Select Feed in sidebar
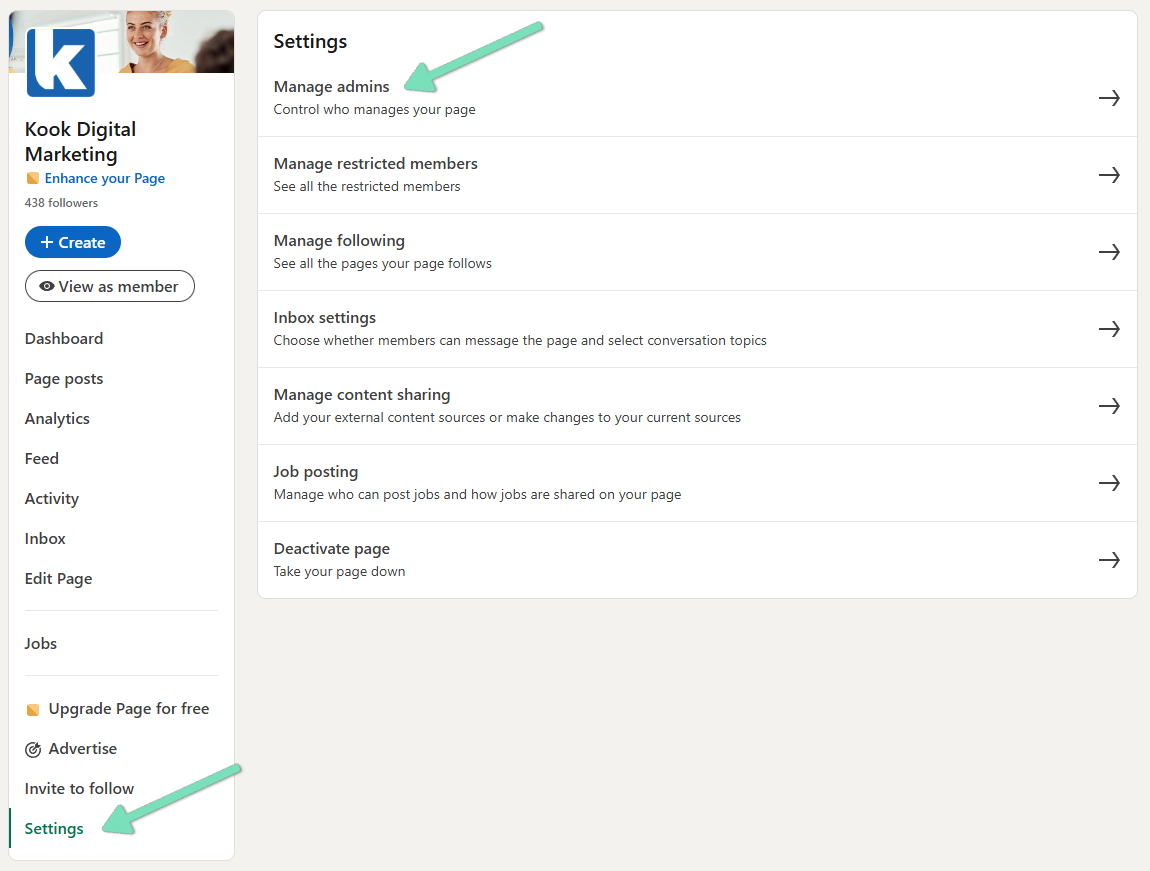The image size is (1150, 871). [42, 459]
